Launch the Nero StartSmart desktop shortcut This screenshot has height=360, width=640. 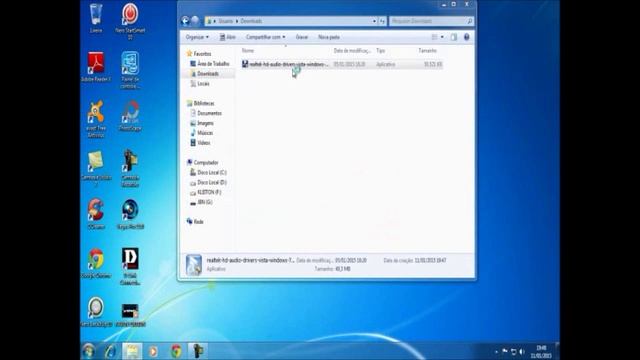point(130,21)
